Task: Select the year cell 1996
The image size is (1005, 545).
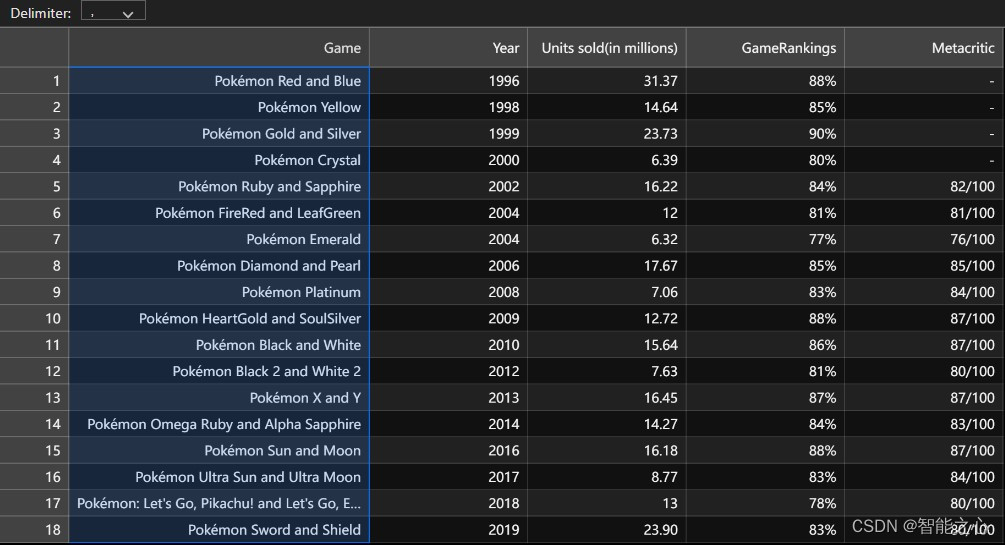Action: [448, 81]
